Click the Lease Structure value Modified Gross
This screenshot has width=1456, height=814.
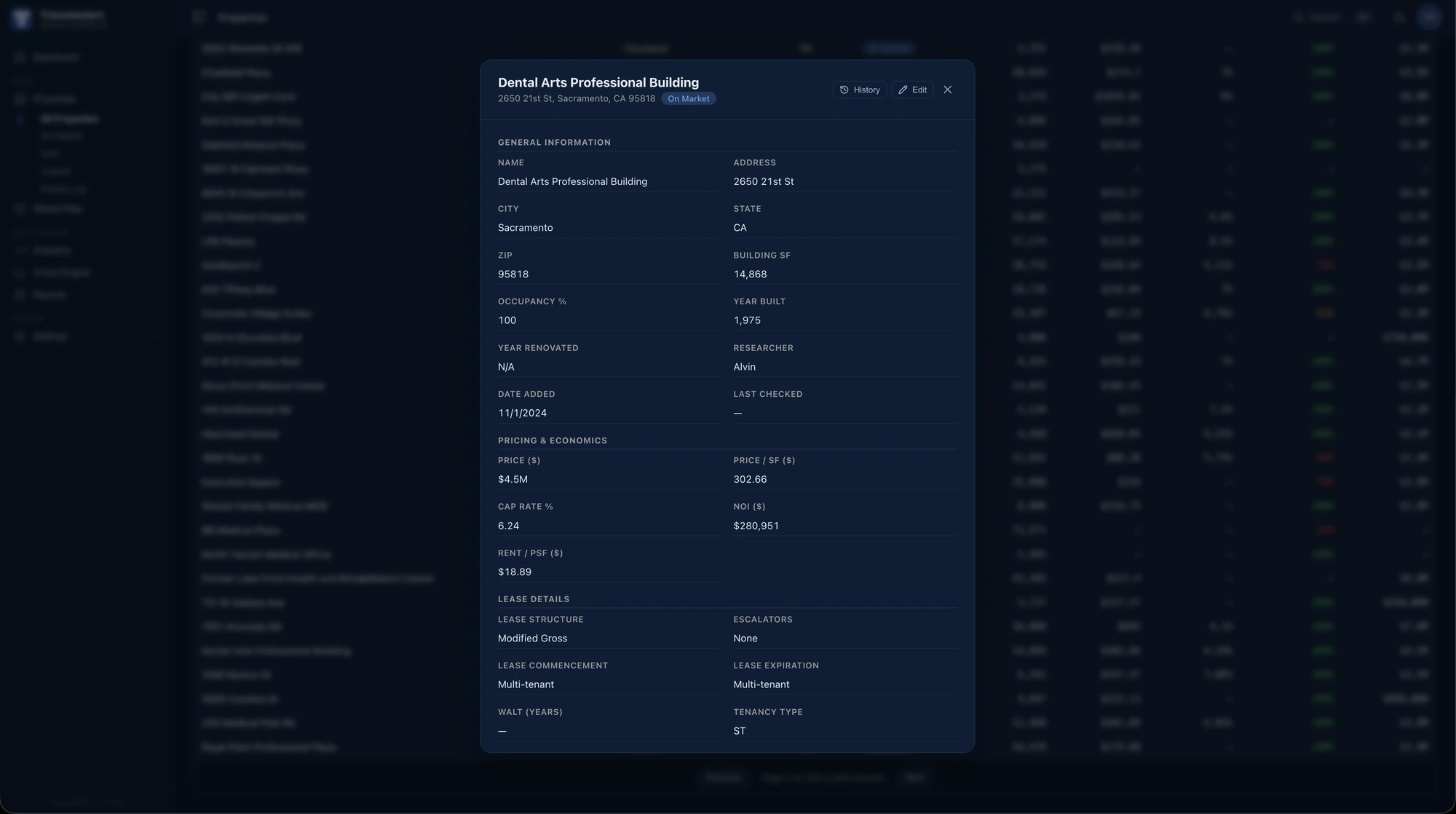(x=532, y=639)
